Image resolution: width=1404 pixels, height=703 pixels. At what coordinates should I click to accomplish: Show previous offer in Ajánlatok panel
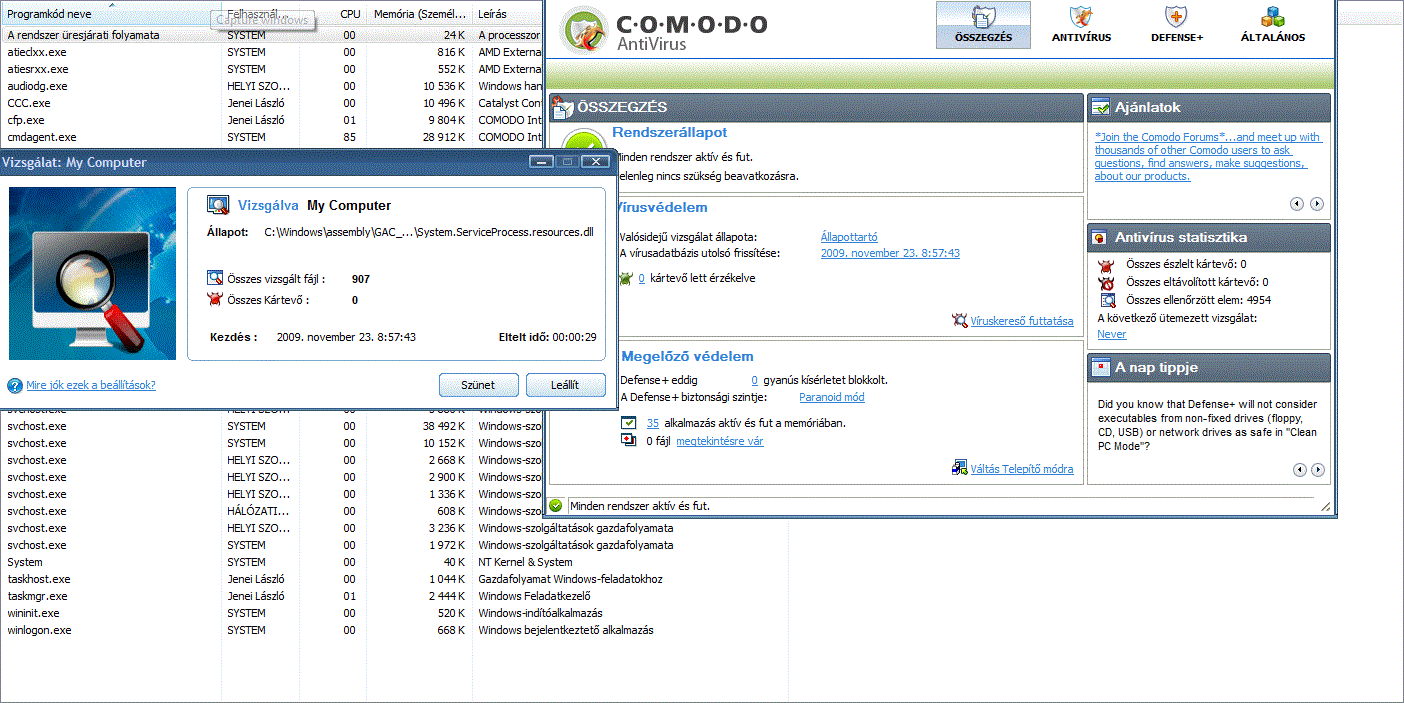pyautogui.click(x=1297, y=204)
